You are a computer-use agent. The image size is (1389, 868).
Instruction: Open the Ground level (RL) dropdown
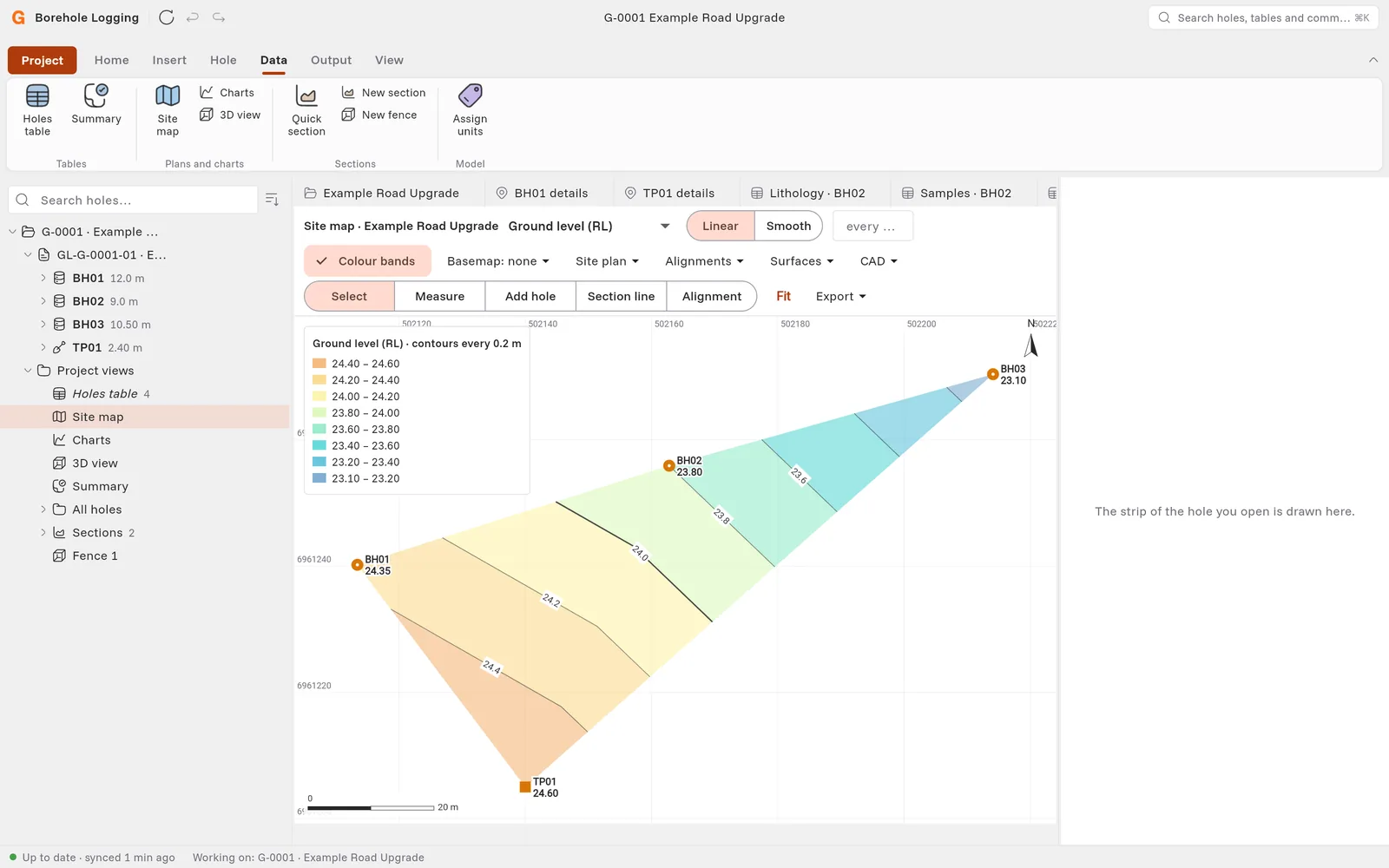[x=589, y=226]
